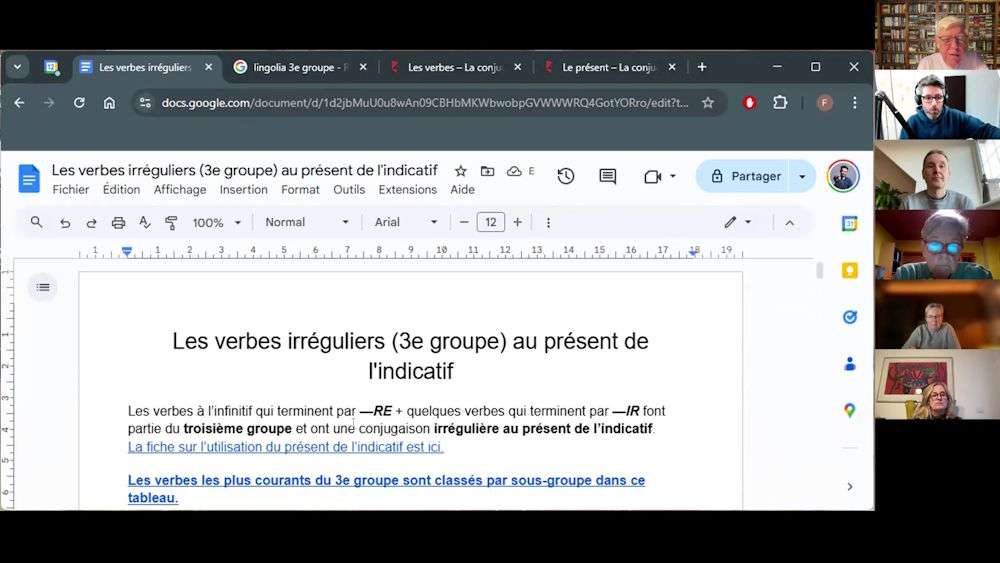
Task: View site information icon in address bar
Action: (145, 103)
